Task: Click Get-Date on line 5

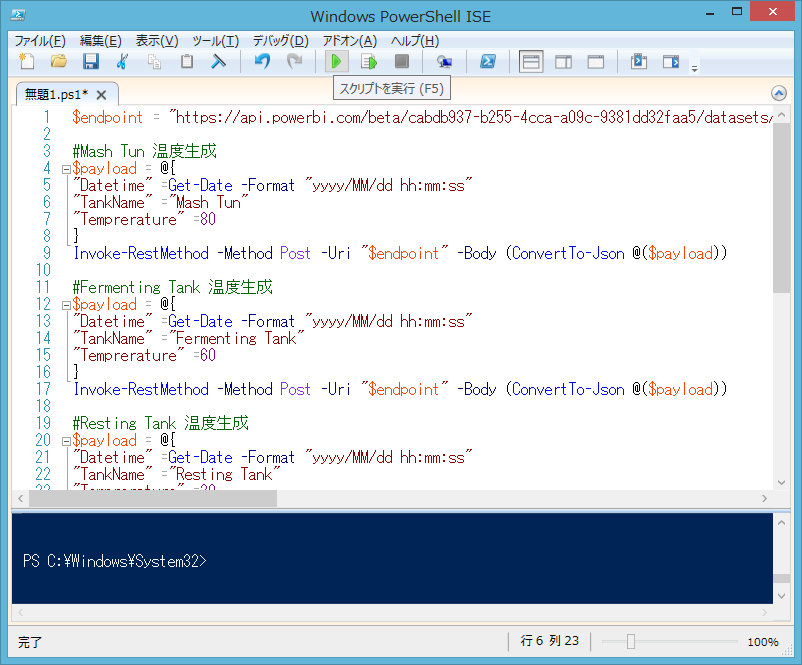Action: tap(200, 186)
